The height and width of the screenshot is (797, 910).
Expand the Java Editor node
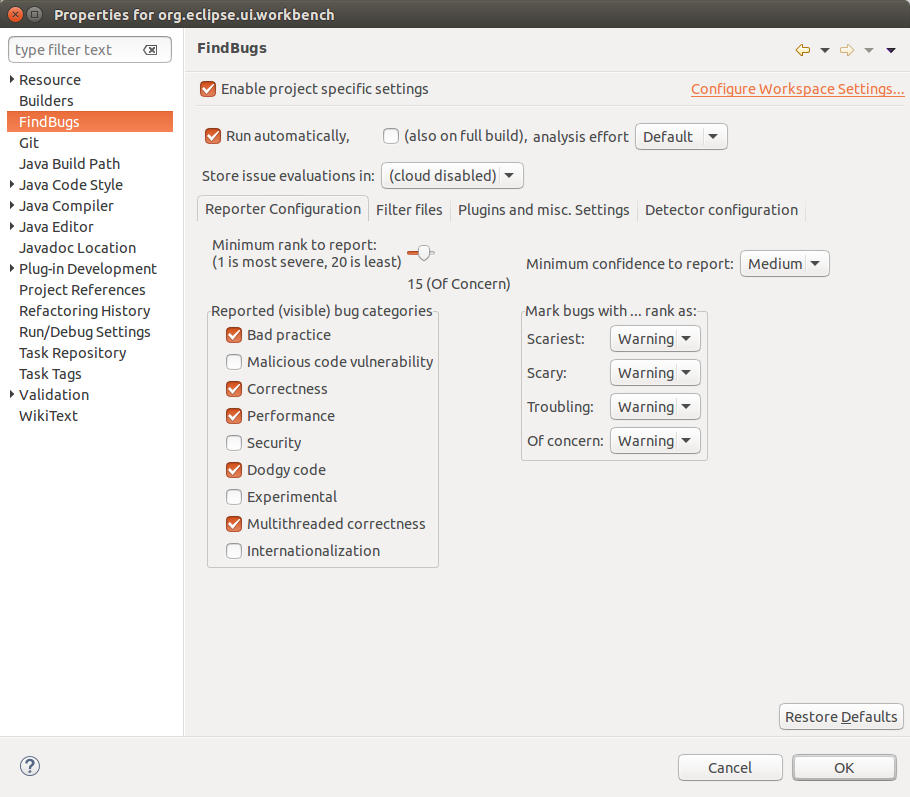point(12,226)
